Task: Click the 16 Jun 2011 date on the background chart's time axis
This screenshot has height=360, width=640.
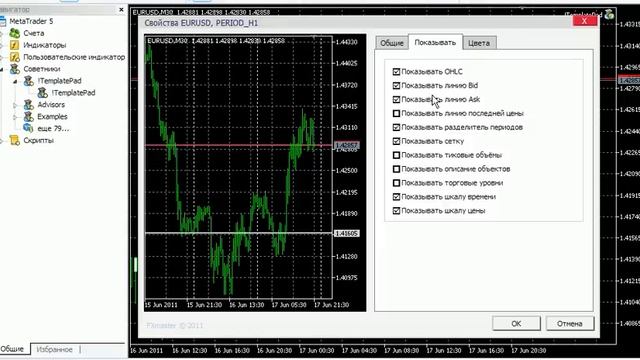Action: pyautogui.click(x=146, y=350)
